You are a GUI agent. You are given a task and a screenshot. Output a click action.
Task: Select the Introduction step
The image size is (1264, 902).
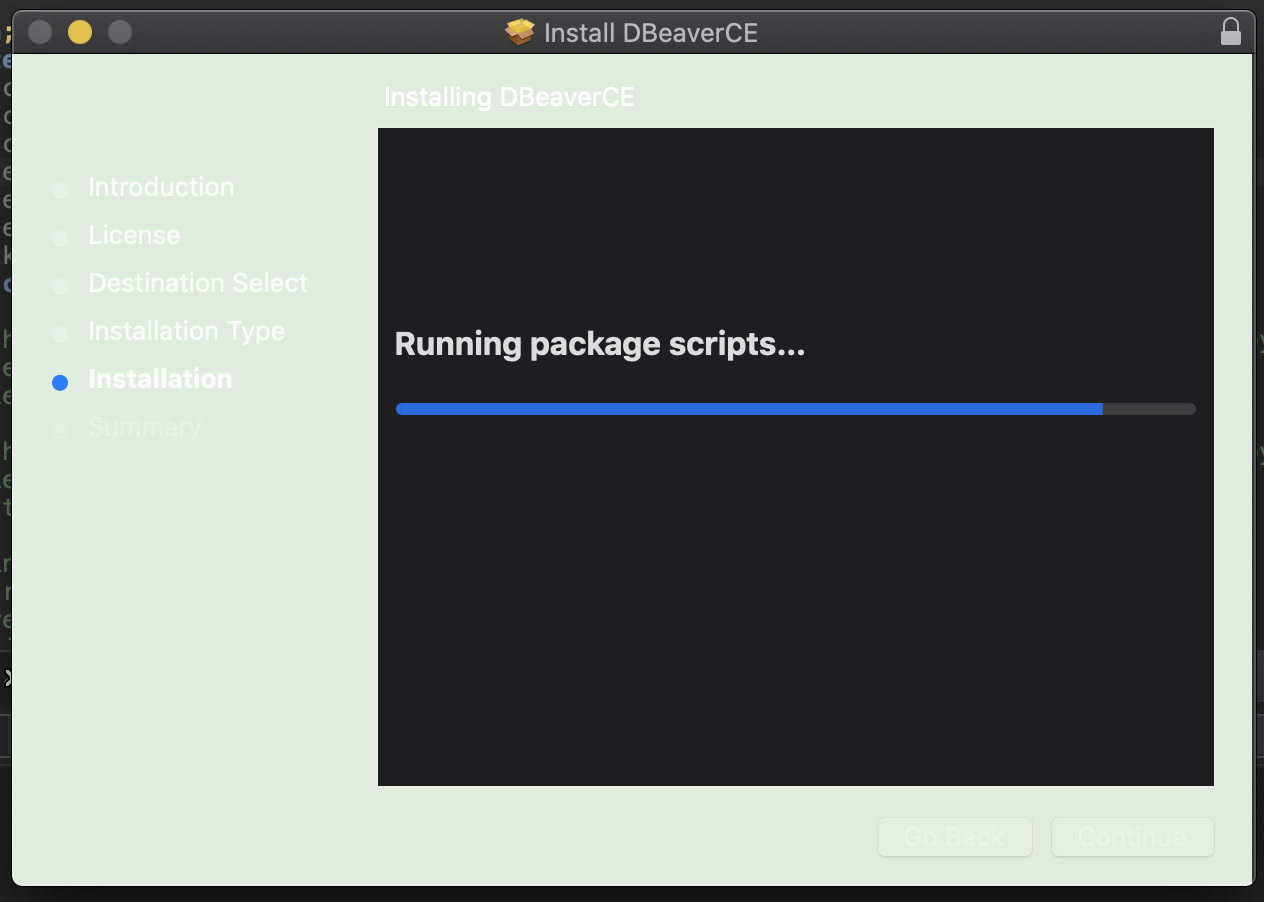[x=161, y=187]
